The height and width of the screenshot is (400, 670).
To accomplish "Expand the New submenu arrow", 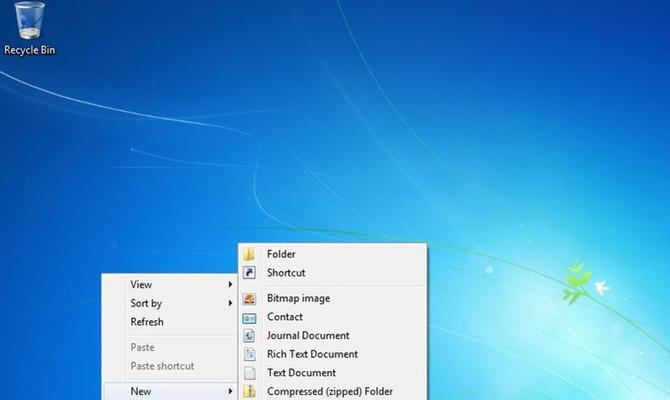I will (230, 391).
